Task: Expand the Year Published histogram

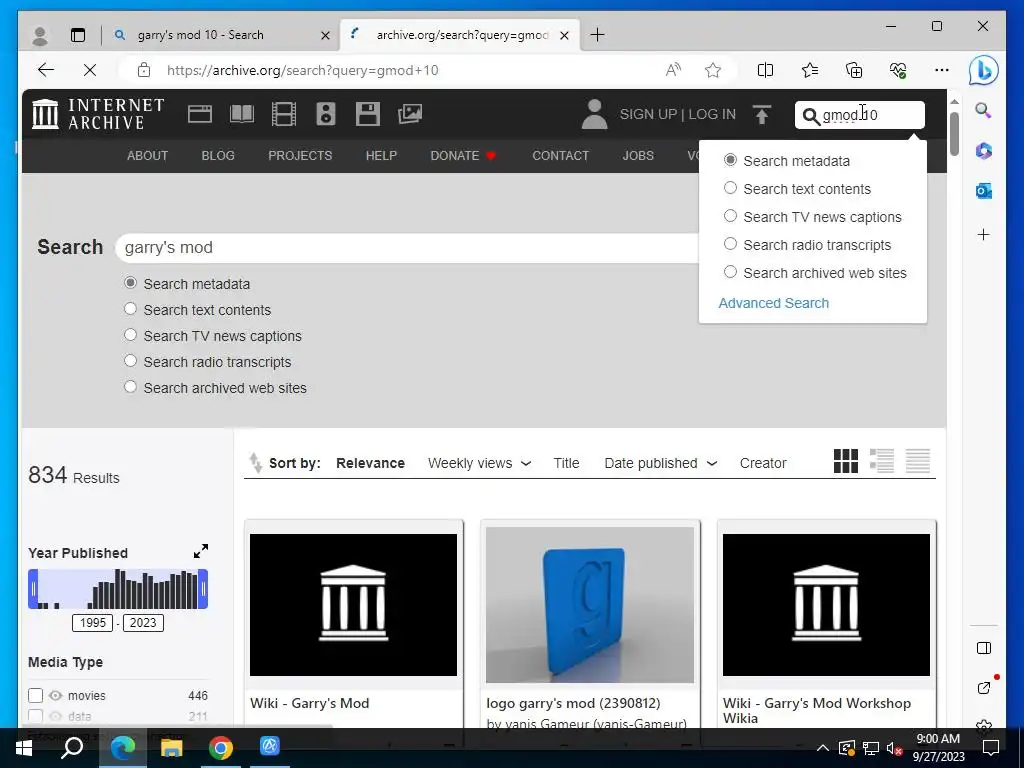Action: point(201,551)
